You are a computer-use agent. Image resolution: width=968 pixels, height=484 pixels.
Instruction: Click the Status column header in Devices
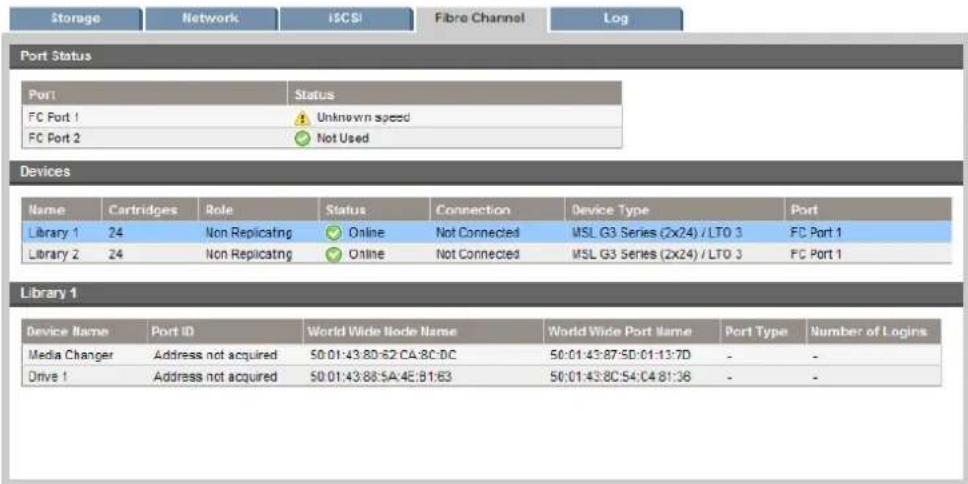pyautogui.click(x=374, y=210)
